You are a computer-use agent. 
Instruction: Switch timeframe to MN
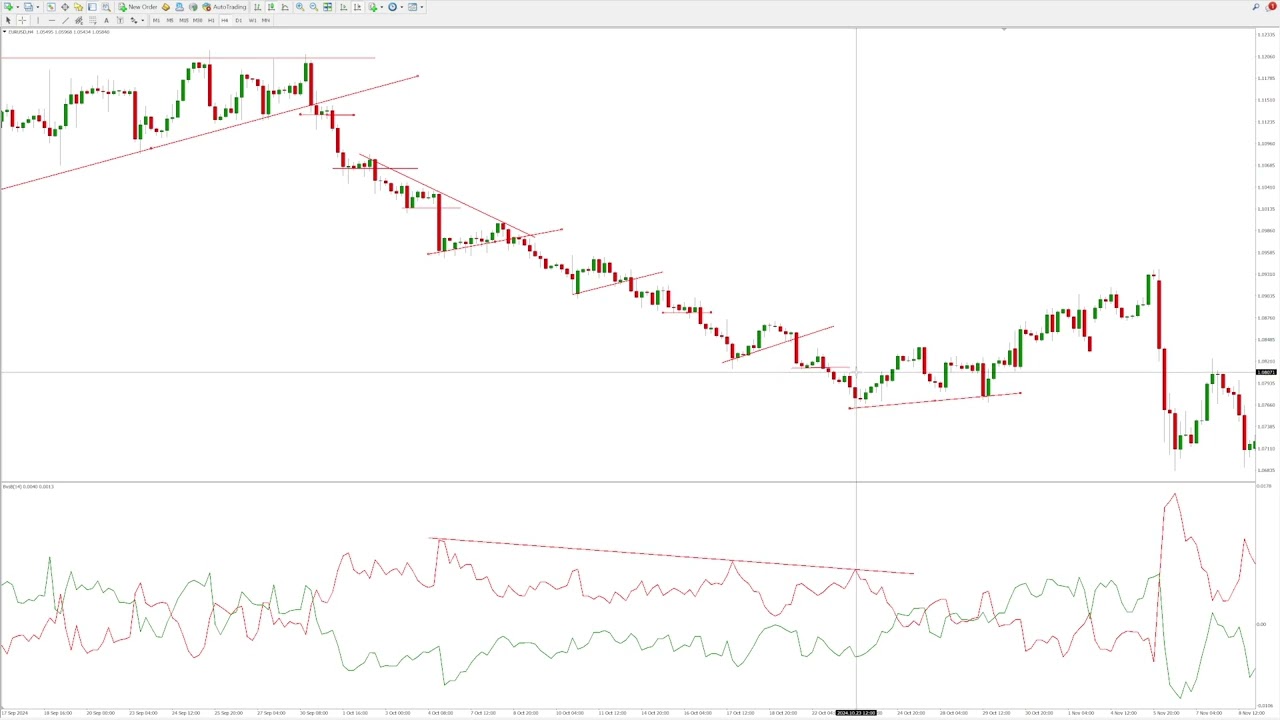(x=266, y=20)
